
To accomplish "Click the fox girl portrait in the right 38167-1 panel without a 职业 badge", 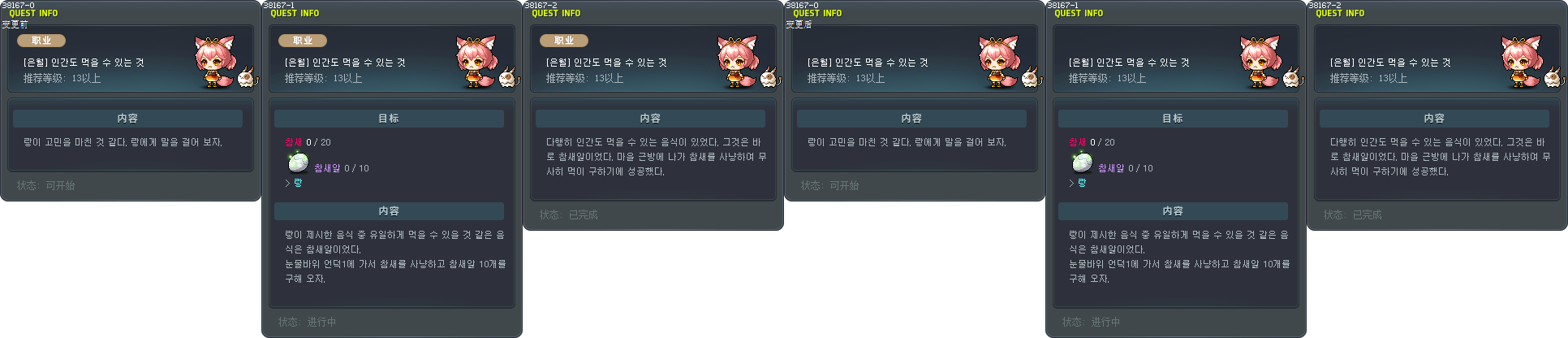I will [1260, 61].
